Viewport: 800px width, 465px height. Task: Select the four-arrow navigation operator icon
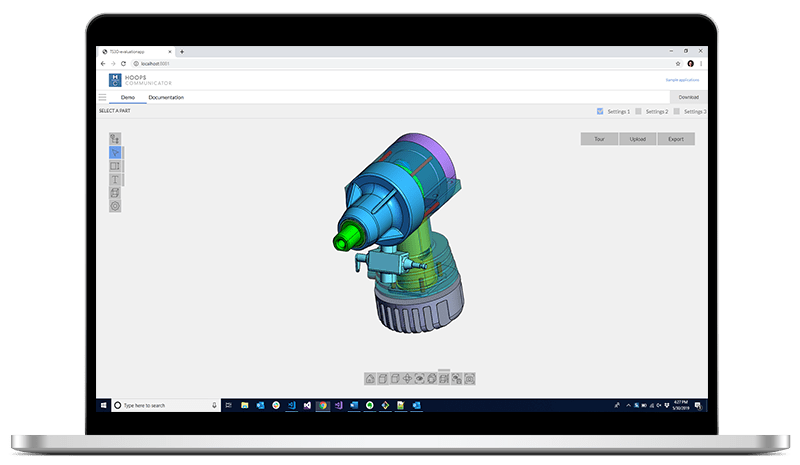(x=407, y=379)
